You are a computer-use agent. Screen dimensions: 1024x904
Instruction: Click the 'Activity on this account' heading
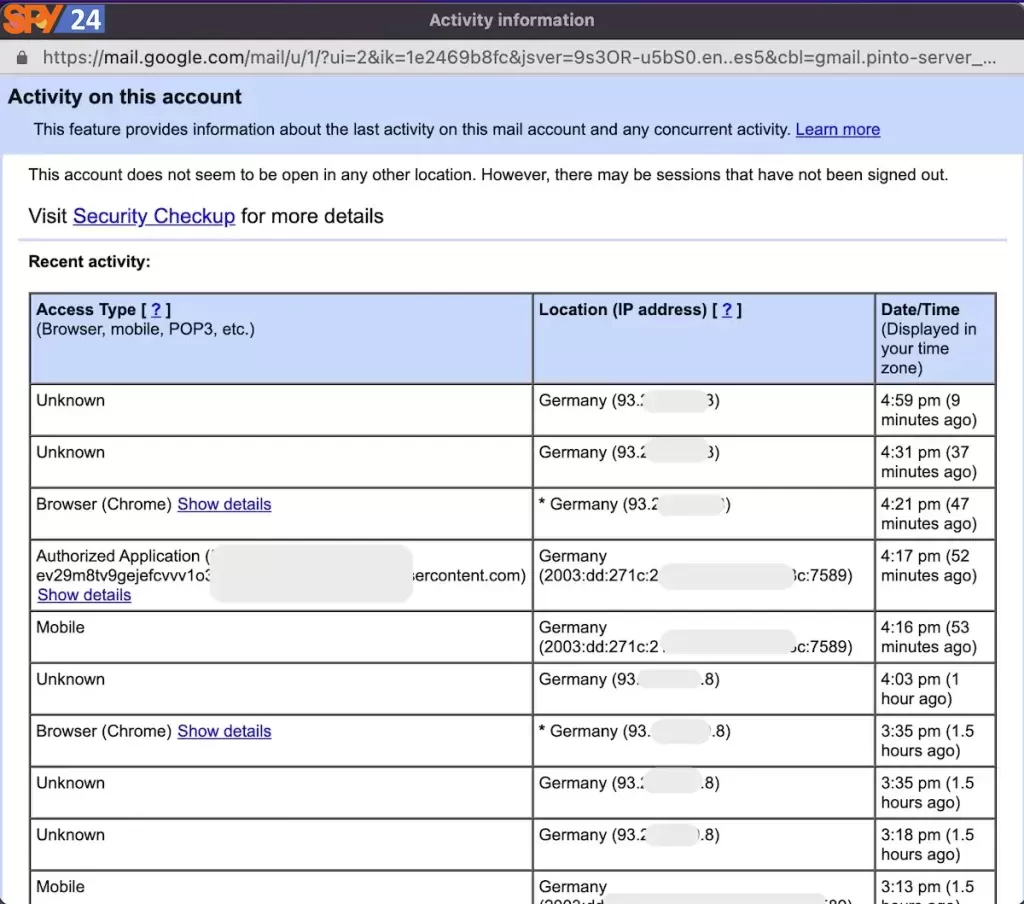click(125, 97)
